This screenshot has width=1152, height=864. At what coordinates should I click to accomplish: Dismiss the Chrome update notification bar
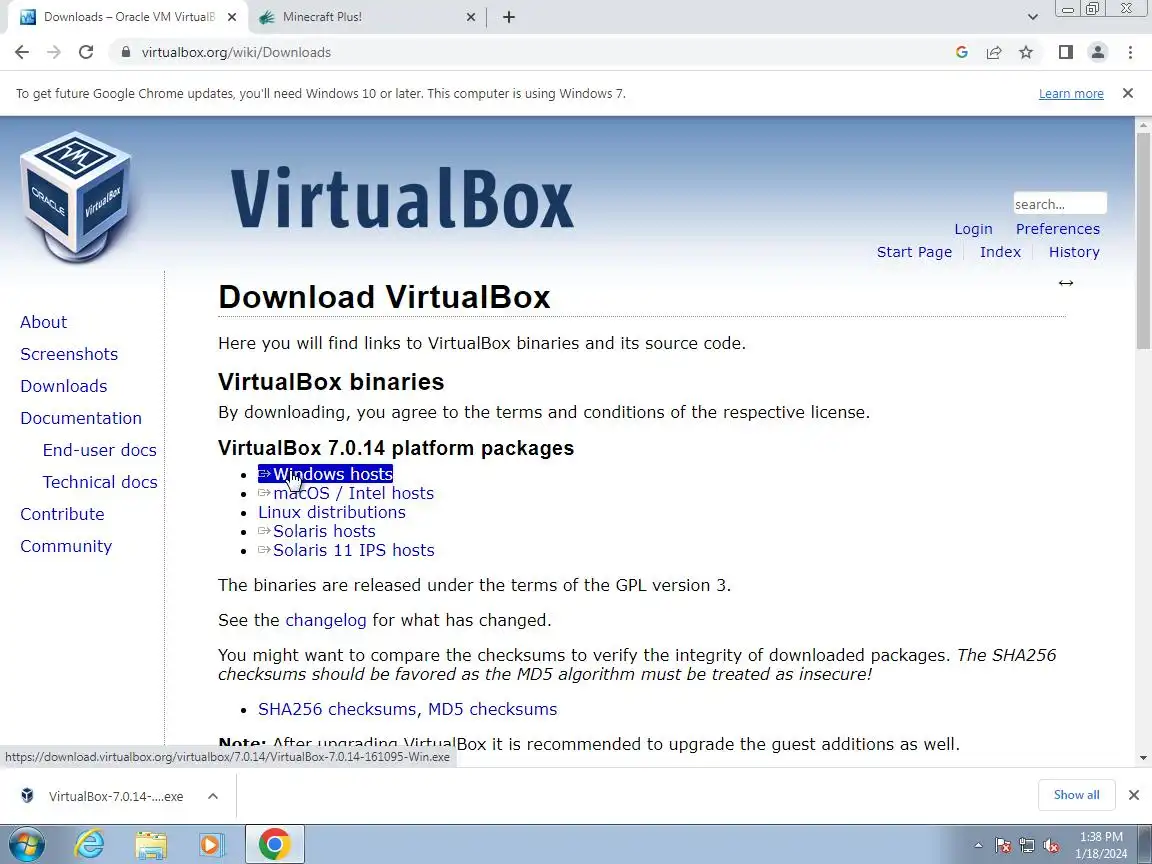pyautogui.click(x=1128, y=93)
